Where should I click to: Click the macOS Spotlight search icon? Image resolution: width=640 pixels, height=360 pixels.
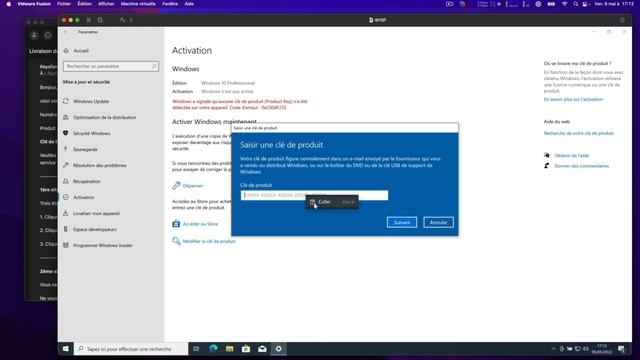click(576, 4)
